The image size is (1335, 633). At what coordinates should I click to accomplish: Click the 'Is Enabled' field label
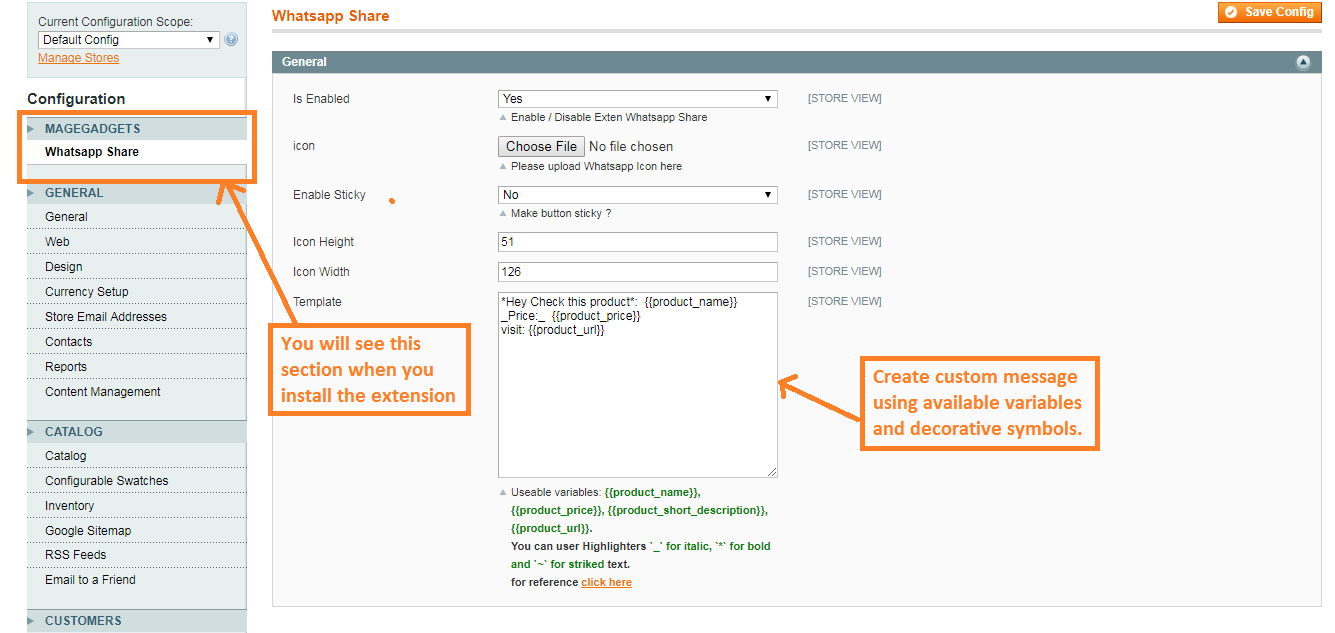pos(321,99)
